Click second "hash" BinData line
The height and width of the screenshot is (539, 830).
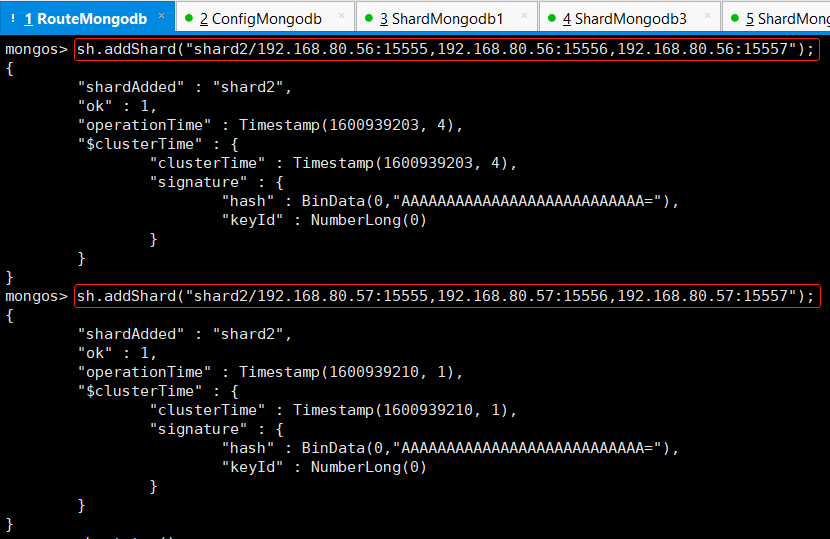[450, 448]
